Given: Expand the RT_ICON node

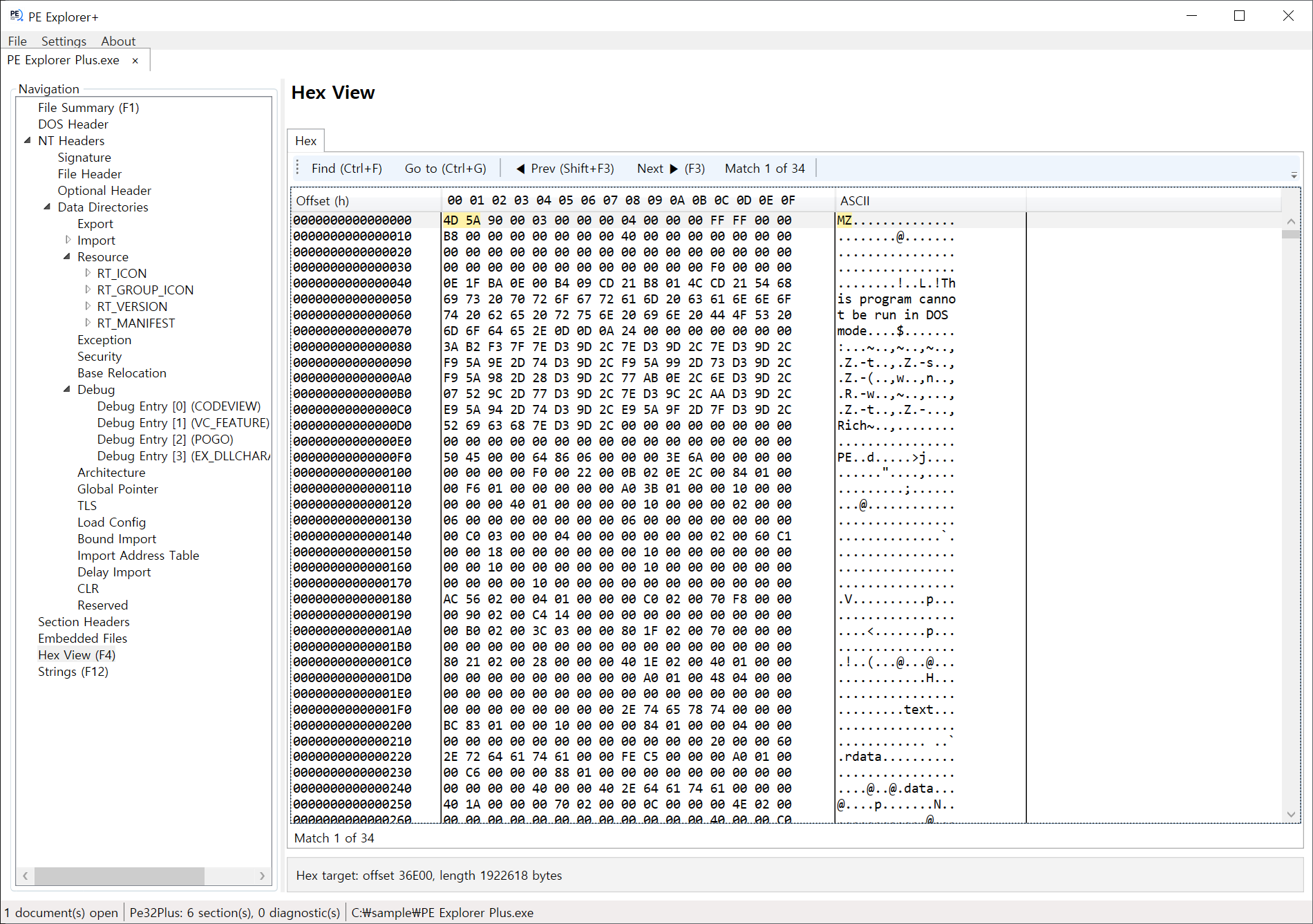Looking at the screenshot, I should (x=88, y=273).
